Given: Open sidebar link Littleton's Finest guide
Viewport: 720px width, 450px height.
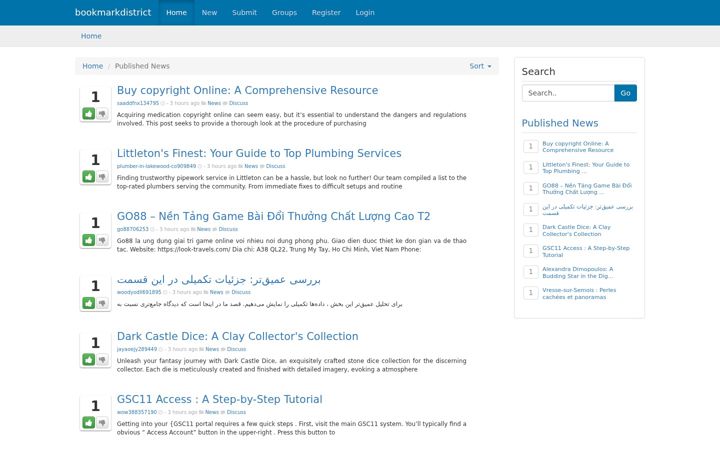Looking at the screenshot, I should (x=586, y=168).
